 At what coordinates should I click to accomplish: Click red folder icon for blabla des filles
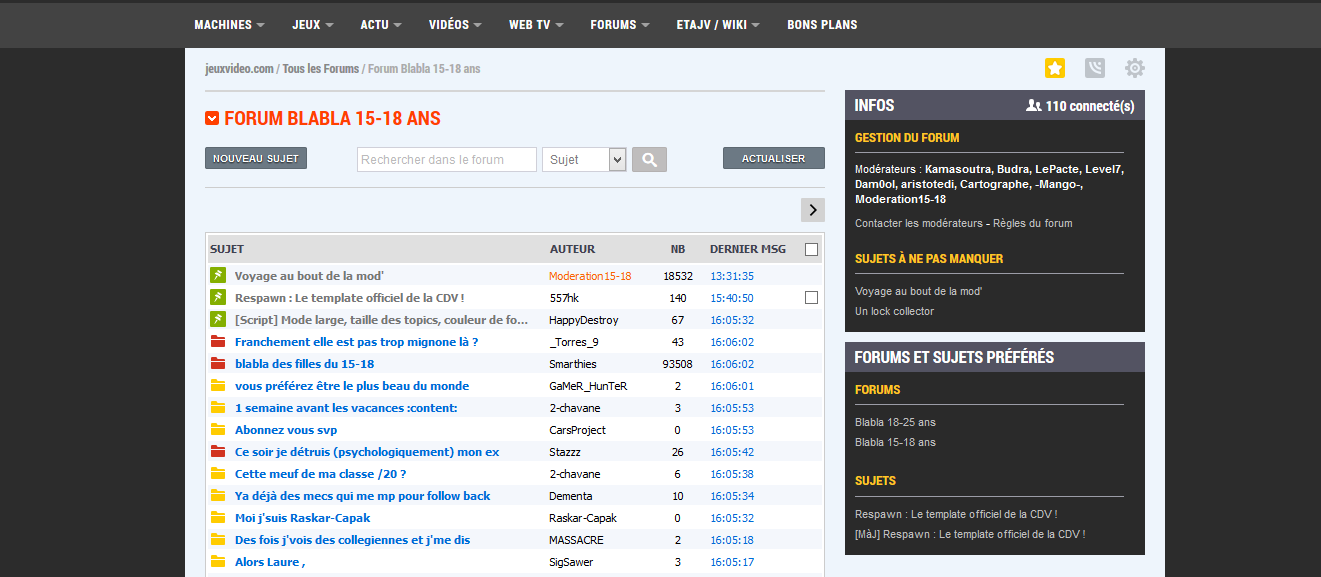coord(218,363)
